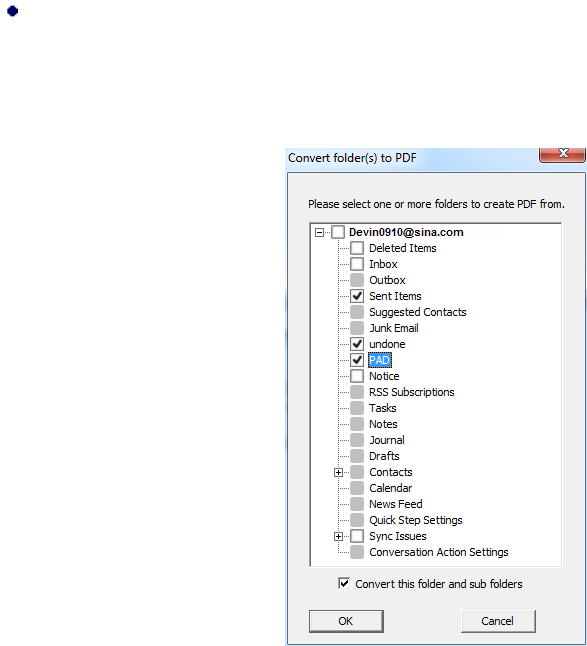
Task: Collapse the Devin0910@sina.com account tree
Action: (x=319, y=233)
